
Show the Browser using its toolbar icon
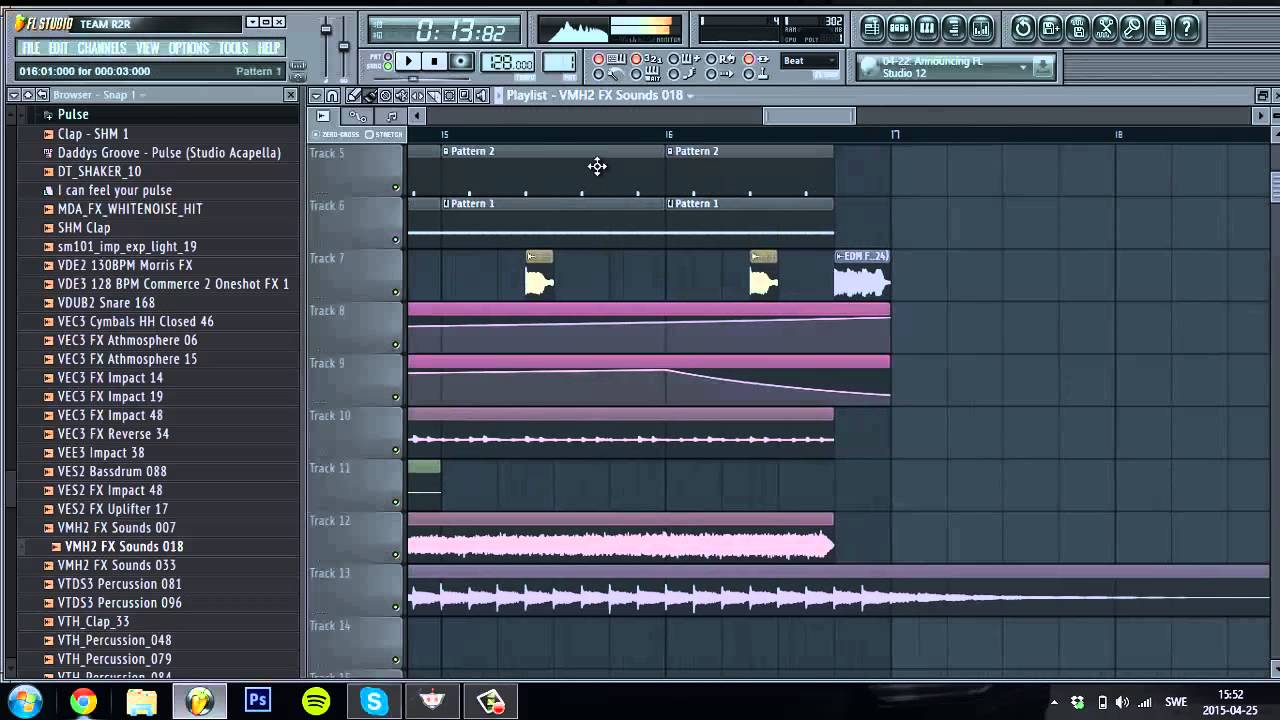tap(953, 28)
